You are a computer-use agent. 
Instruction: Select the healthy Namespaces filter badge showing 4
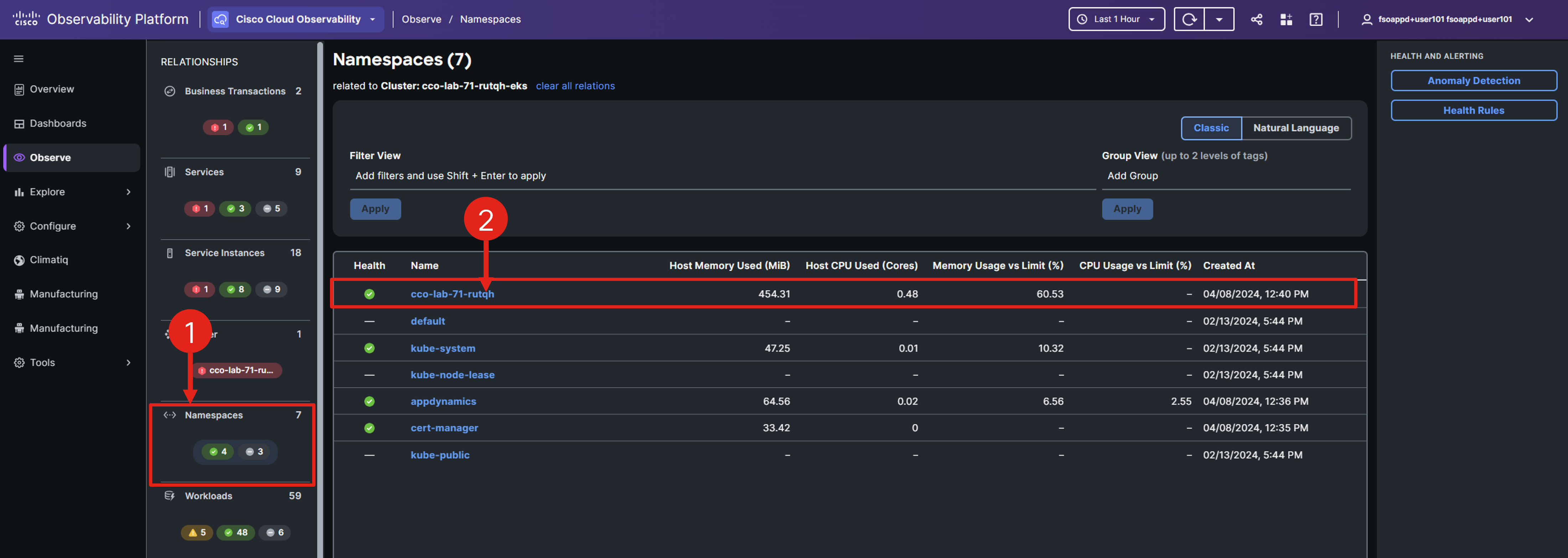click(218, 452)
